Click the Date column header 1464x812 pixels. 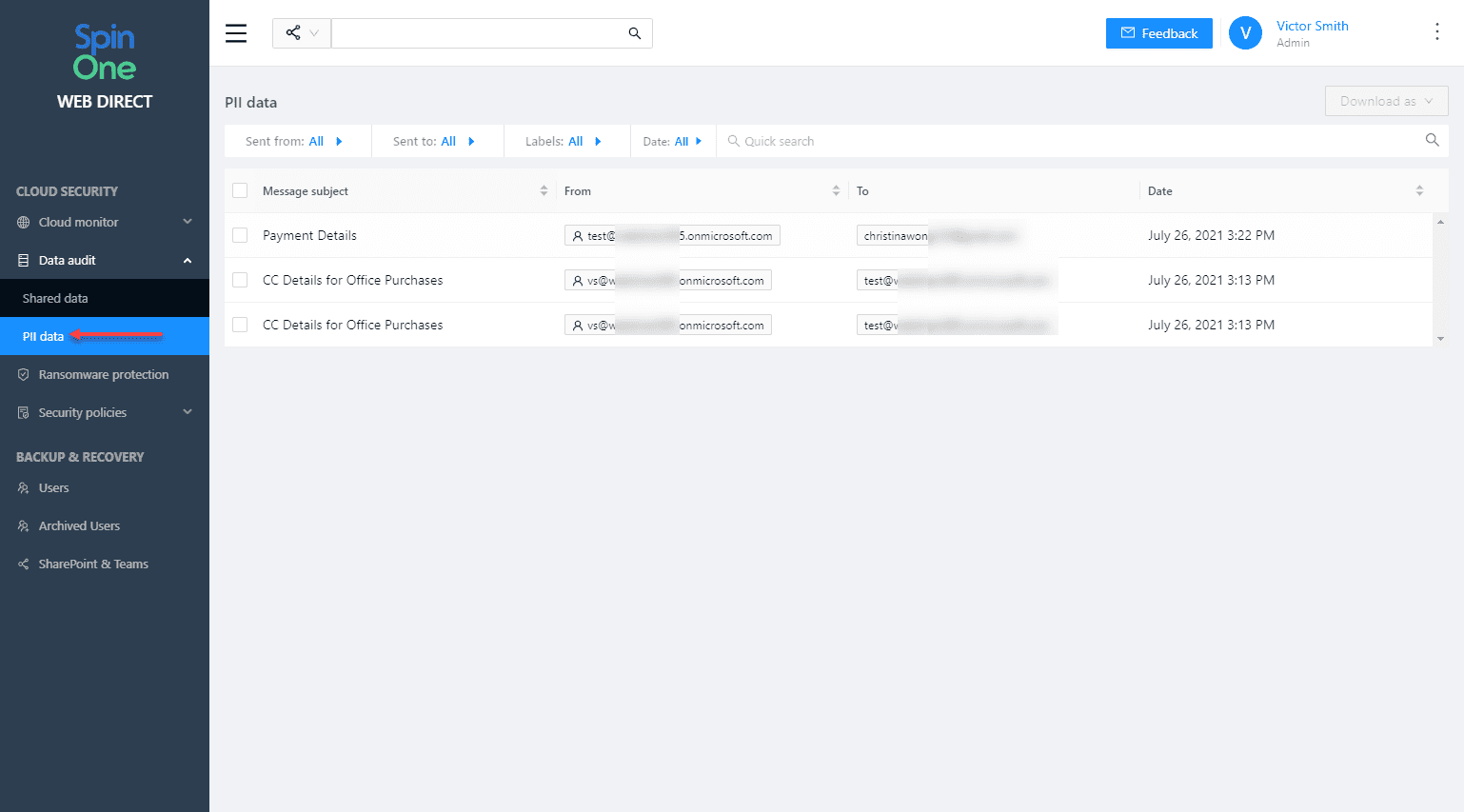coord(1160,191)
